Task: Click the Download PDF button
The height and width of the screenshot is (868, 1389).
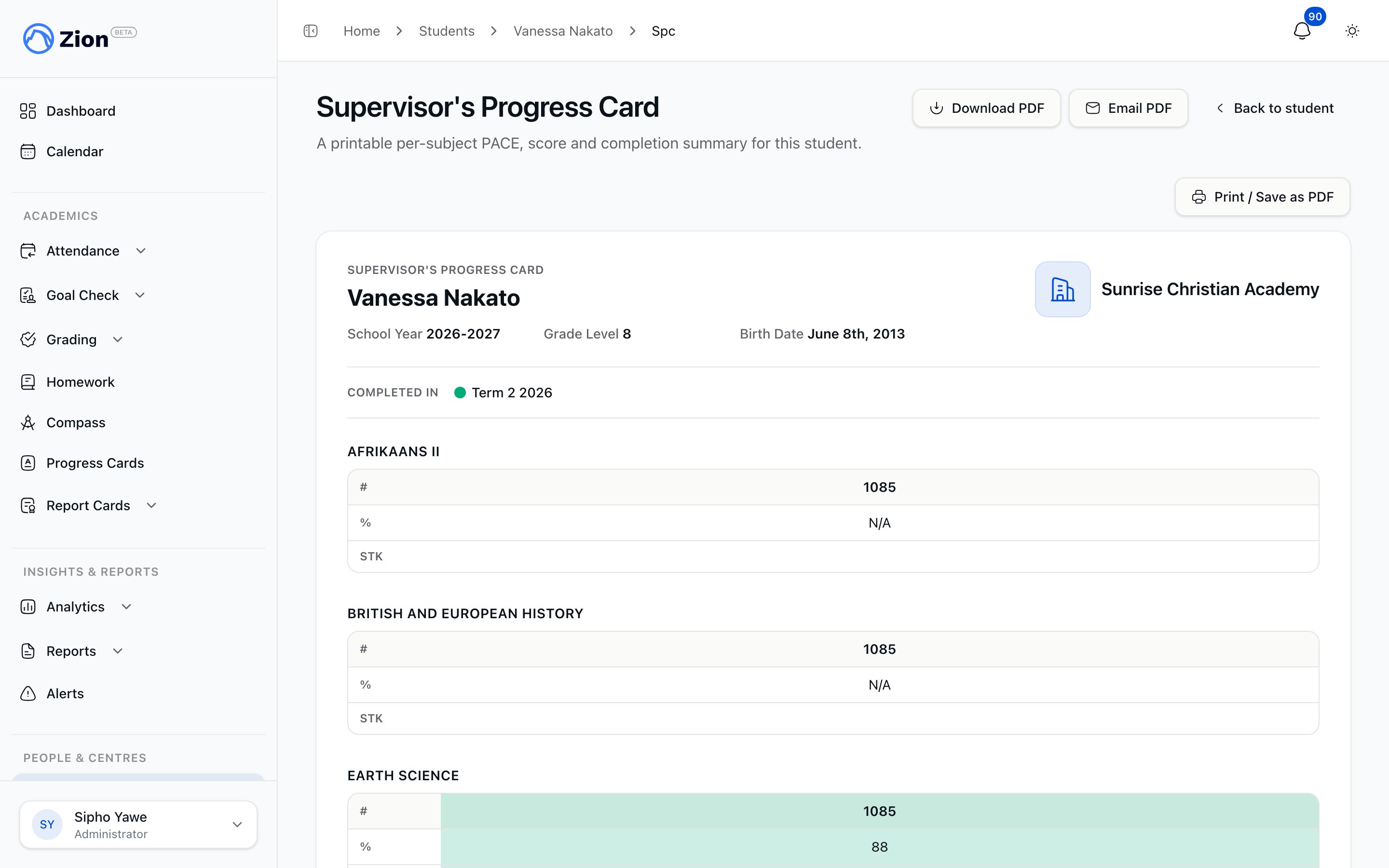Action: point(986,108)
